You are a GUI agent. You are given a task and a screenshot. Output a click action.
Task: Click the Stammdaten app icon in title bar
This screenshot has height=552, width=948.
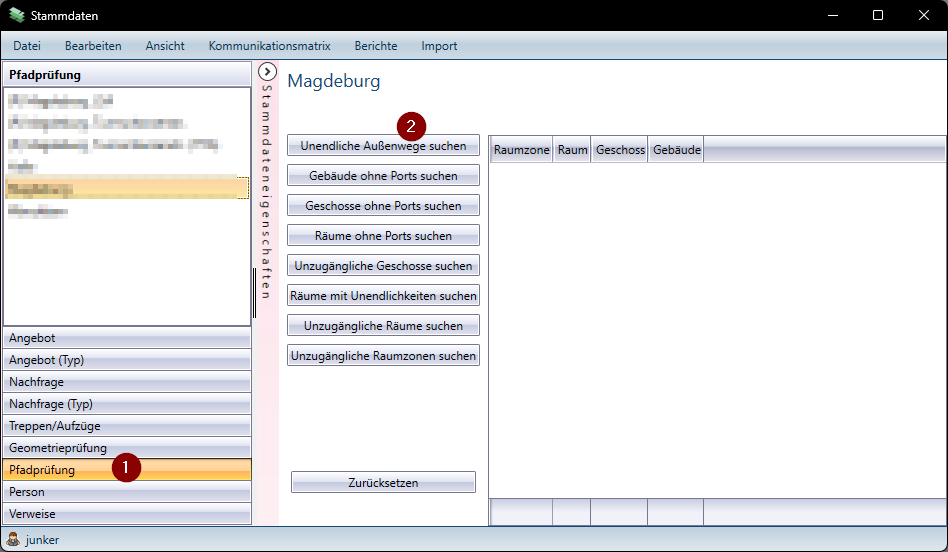pos(16,16)
